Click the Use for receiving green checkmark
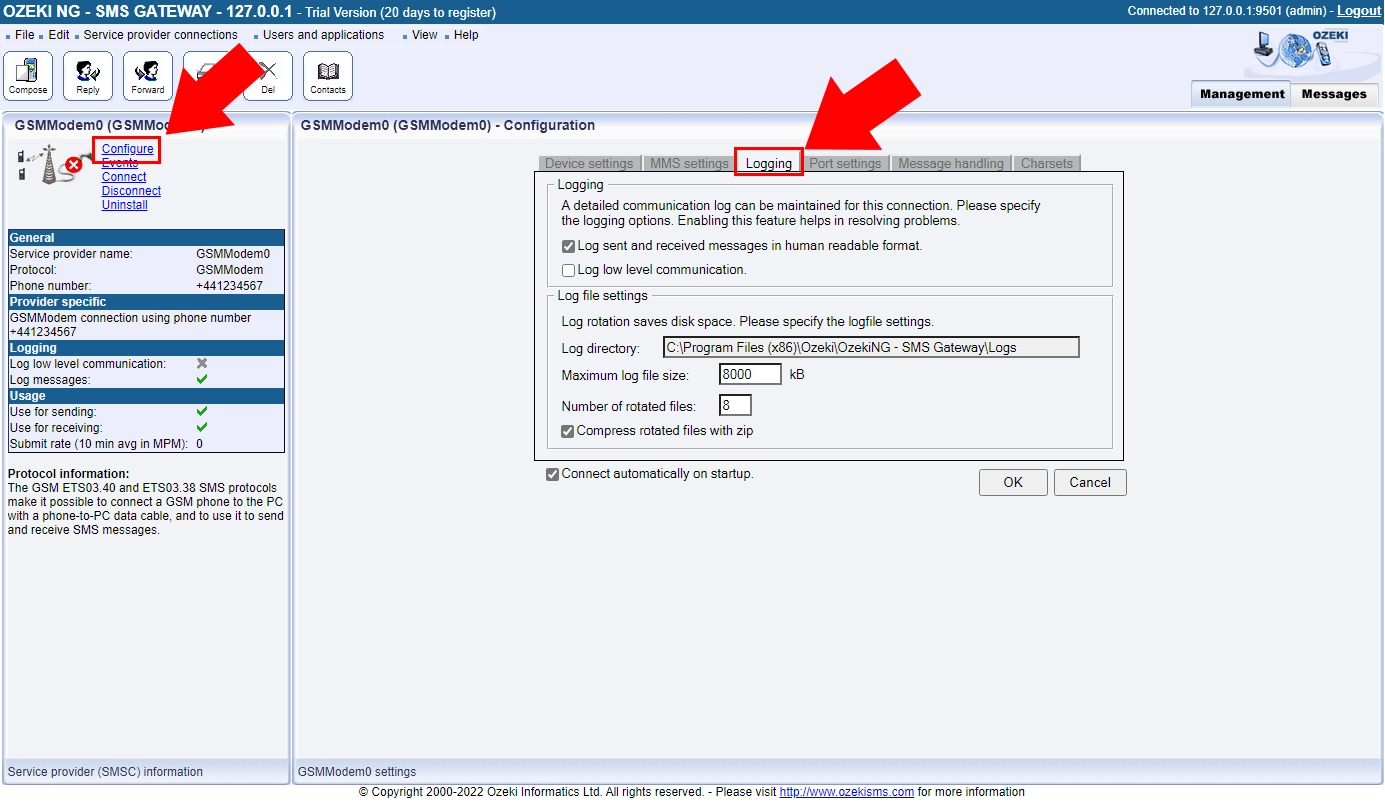This screenshot has height=809, width=1385. 202,428
